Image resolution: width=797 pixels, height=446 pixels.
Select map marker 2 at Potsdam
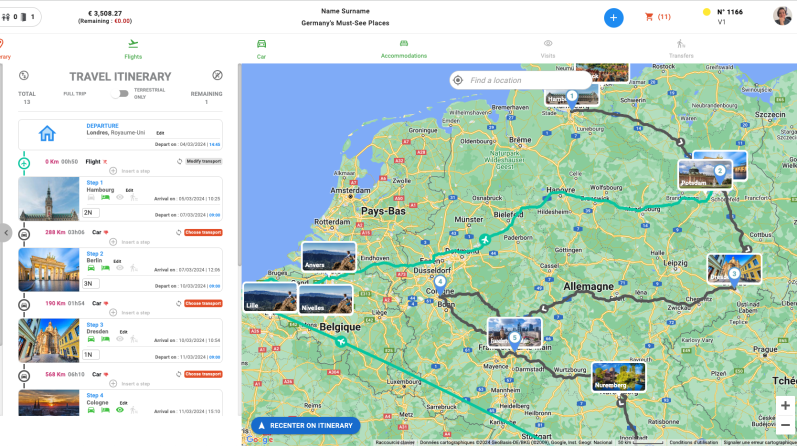pyautogui.click(x=720, y=173)
